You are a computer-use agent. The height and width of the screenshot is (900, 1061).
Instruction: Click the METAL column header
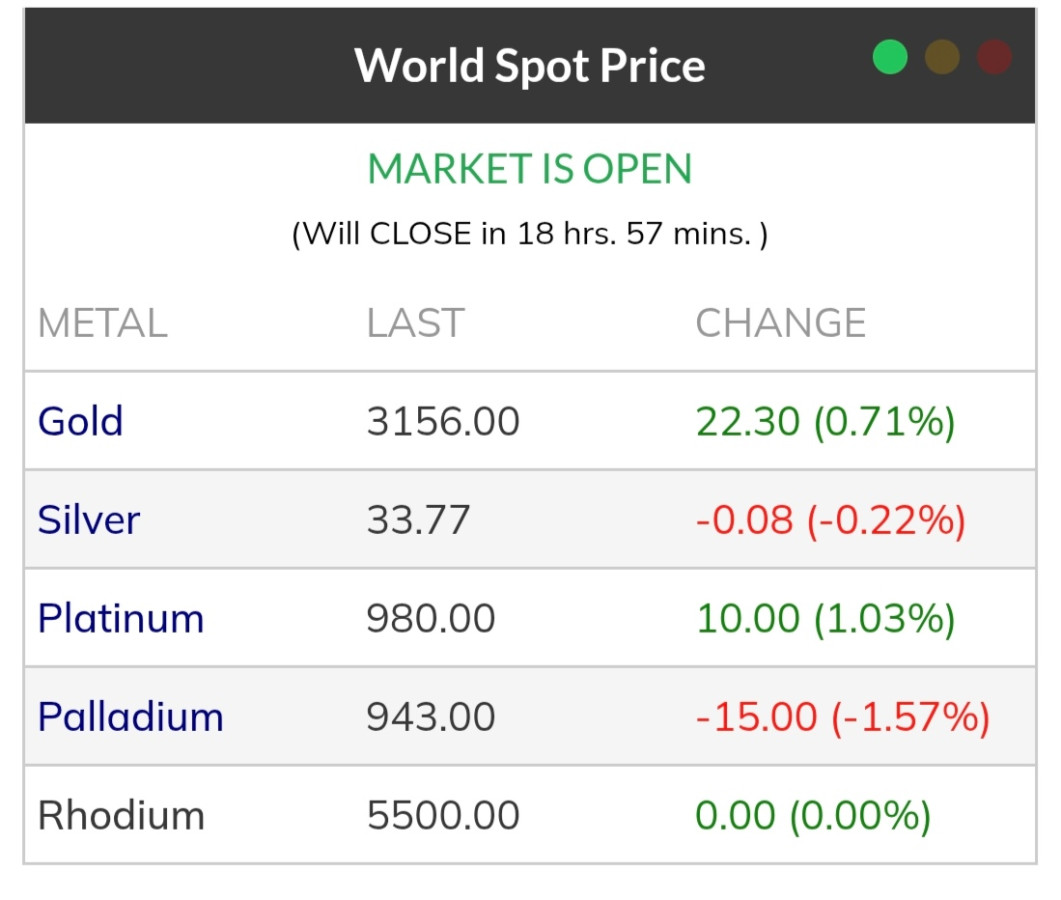point(102,323)
